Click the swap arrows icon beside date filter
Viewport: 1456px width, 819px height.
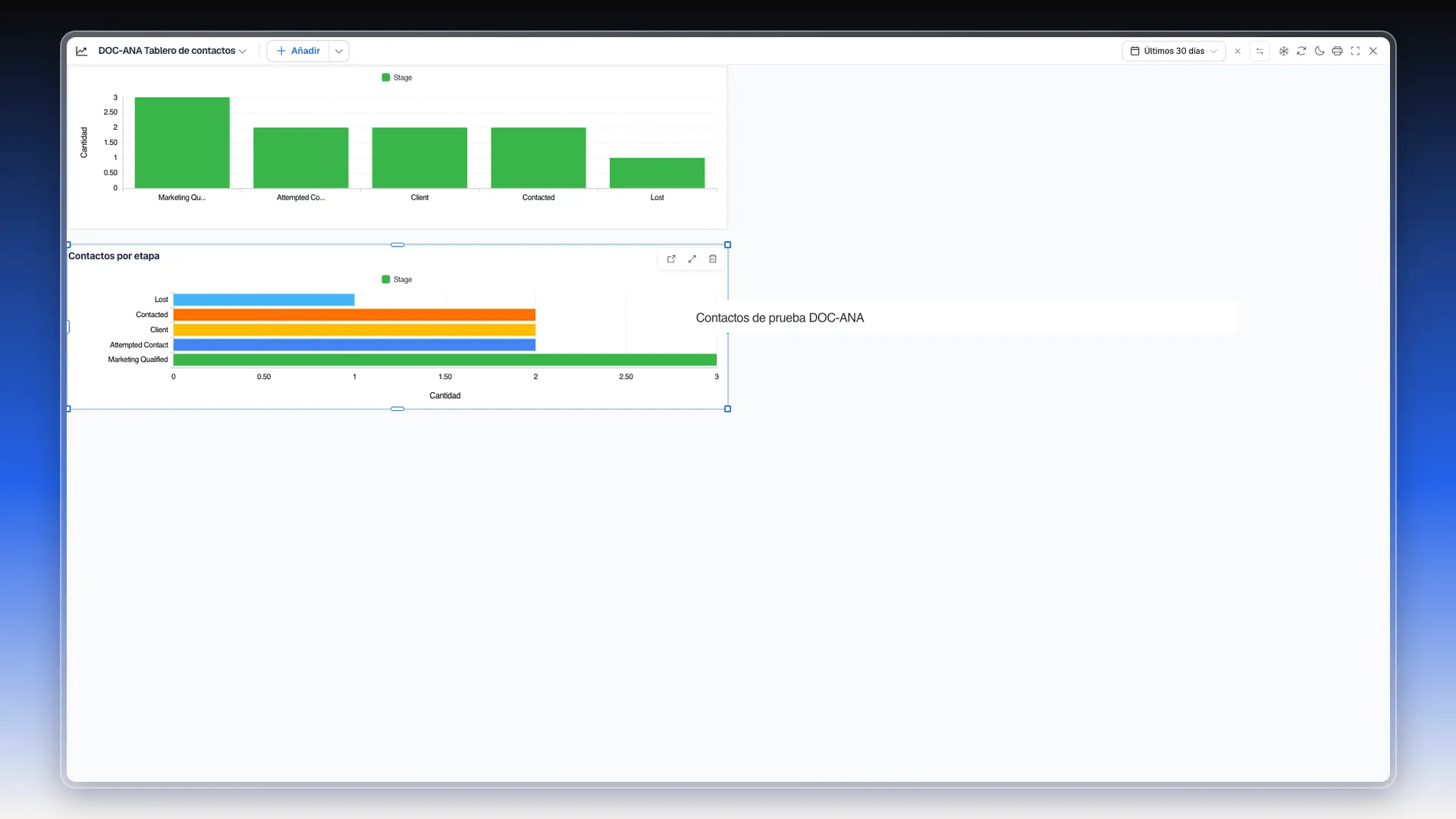[1260, 51]
